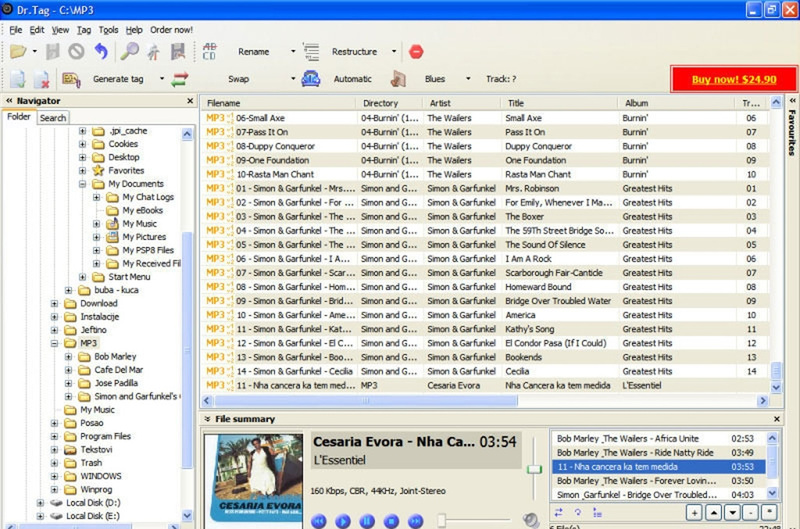
Task: Play the current track
Action: 343,521
